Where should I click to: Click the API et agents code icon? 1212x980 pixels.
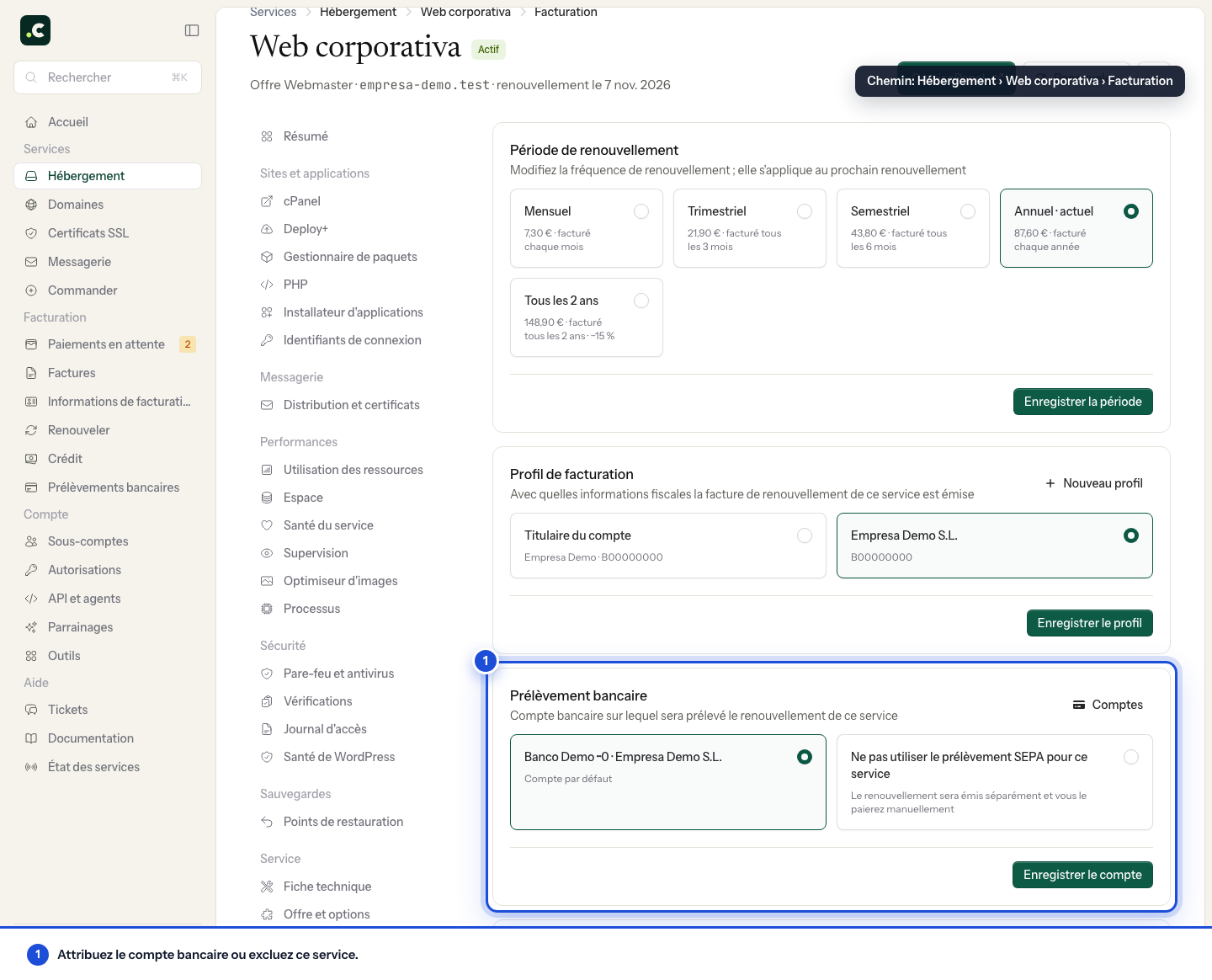pos(31,599)
